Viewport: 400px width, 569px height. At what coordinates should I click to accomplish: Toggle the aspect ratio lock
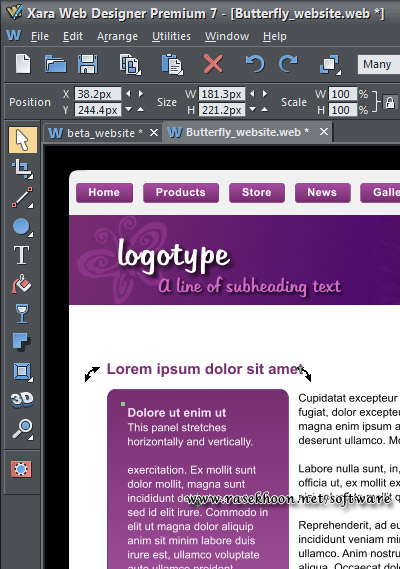390,102
